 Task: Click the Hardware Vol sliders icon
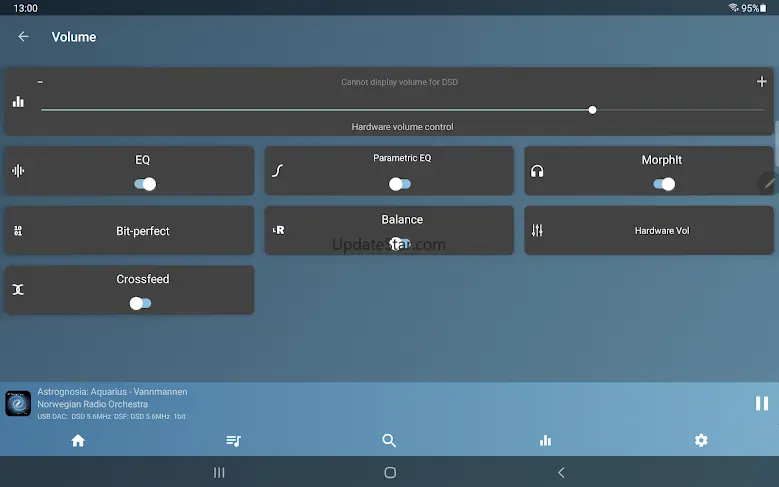pyautogui.click(x=537, y=231)
